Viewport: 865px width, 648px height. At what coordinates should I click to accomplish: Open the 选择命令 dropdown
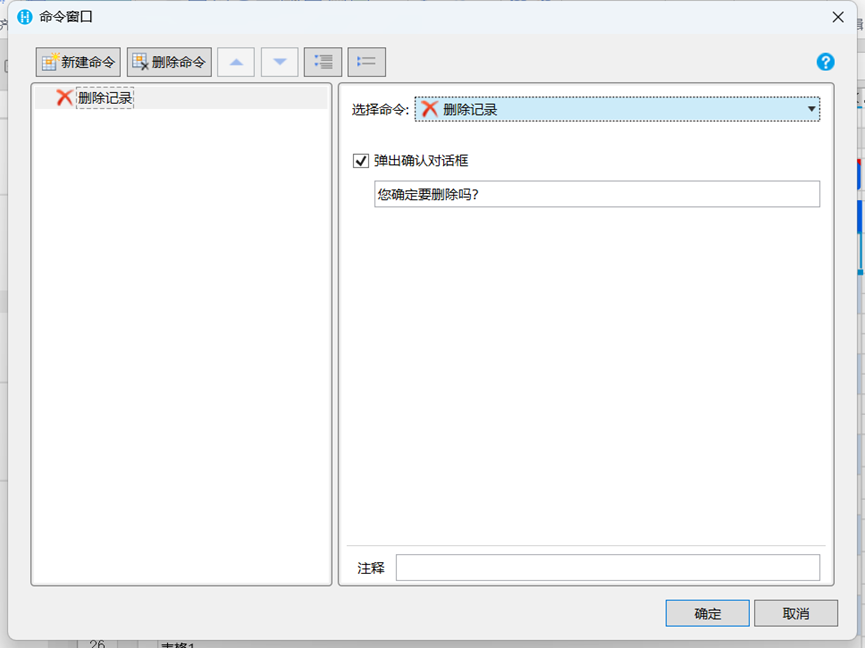pos(617,109)
